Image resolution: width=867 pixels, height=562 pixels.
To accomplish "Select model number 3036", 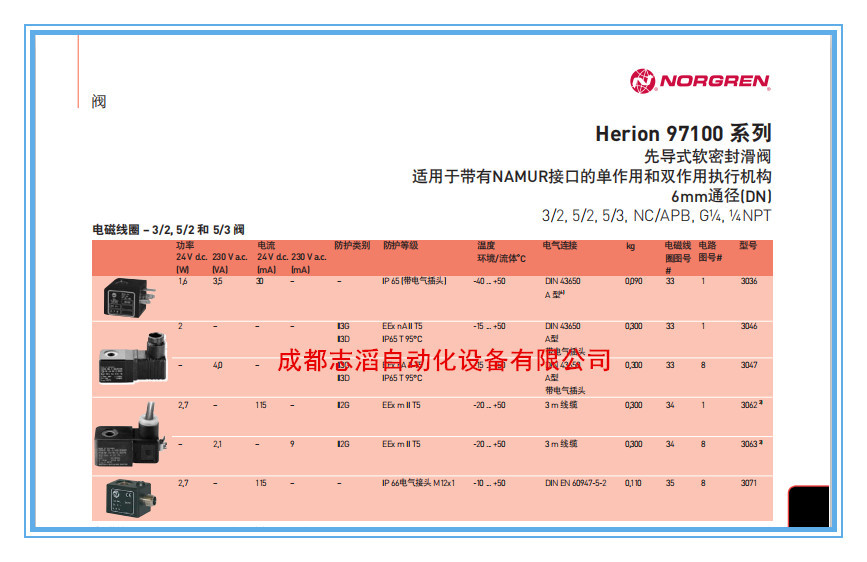I will coord(749,281).
